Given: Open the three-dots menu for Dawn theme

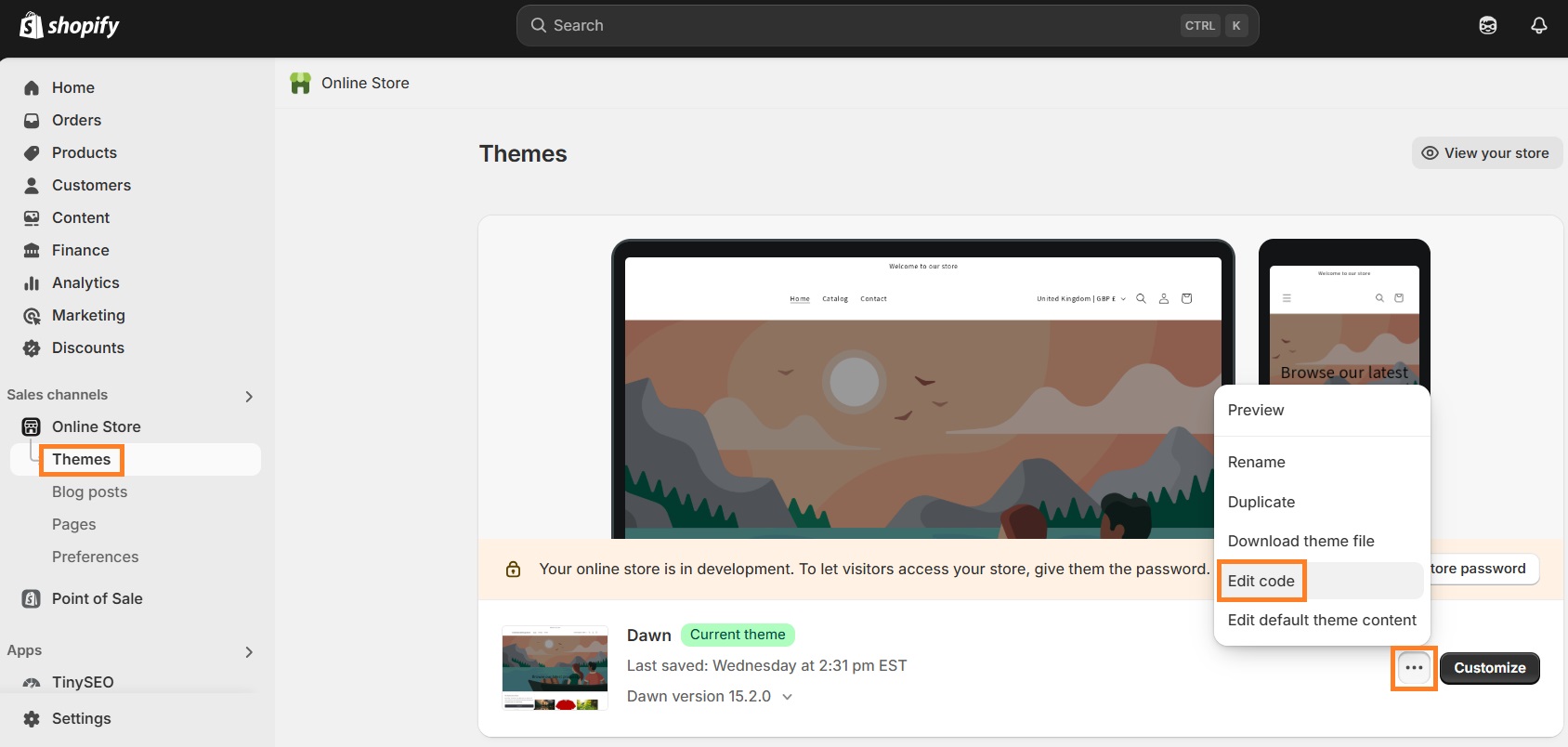Looking at the screenshot, I should tap(1414, 668).
